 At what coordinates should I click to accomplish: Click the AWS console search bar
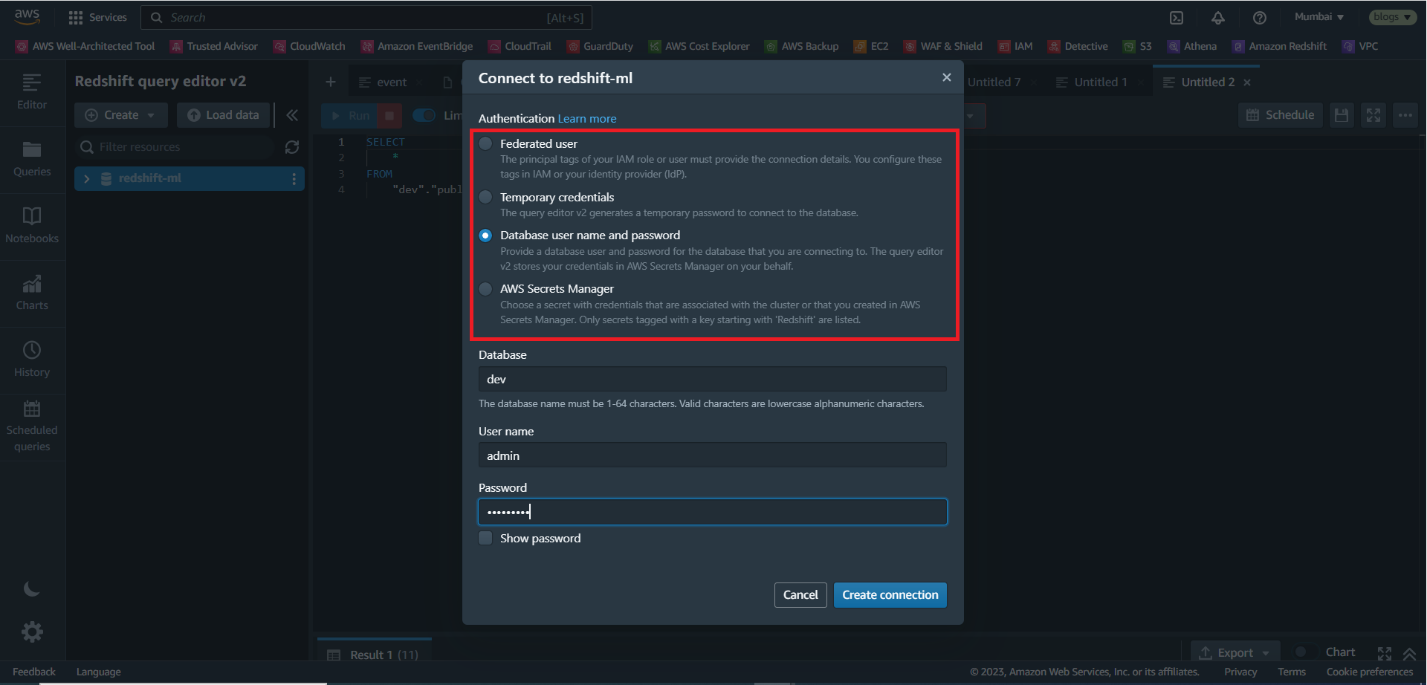[367, 18]
